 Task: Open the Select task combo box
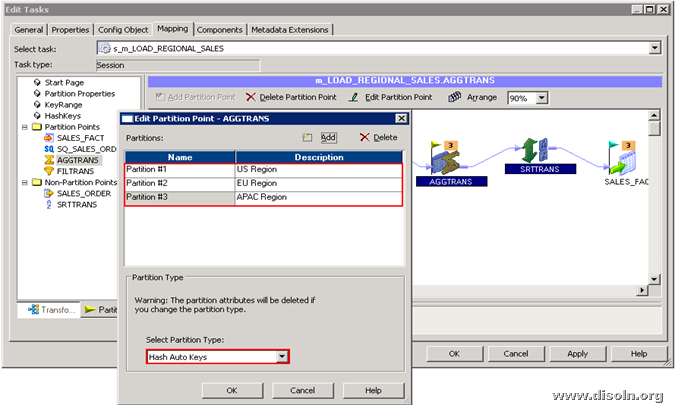tap(655, 48)
